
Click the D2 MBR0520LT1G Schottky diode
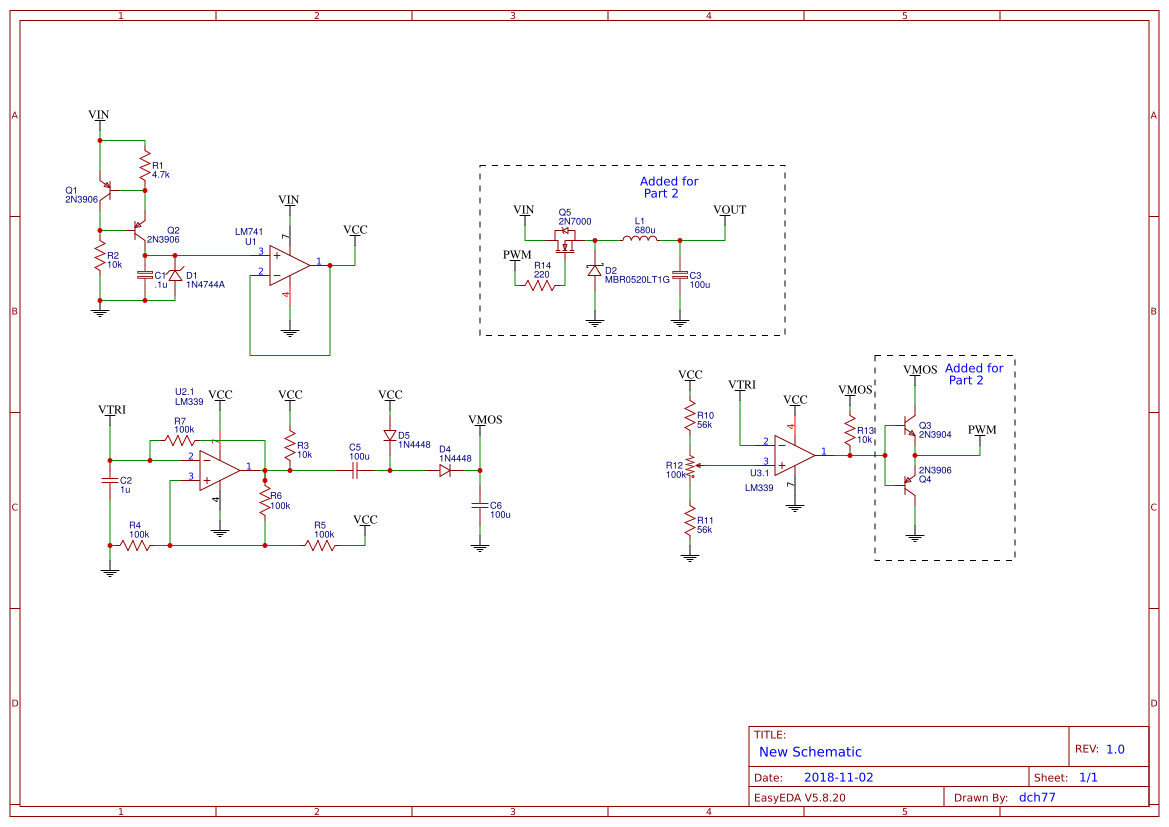coord(595,270)
